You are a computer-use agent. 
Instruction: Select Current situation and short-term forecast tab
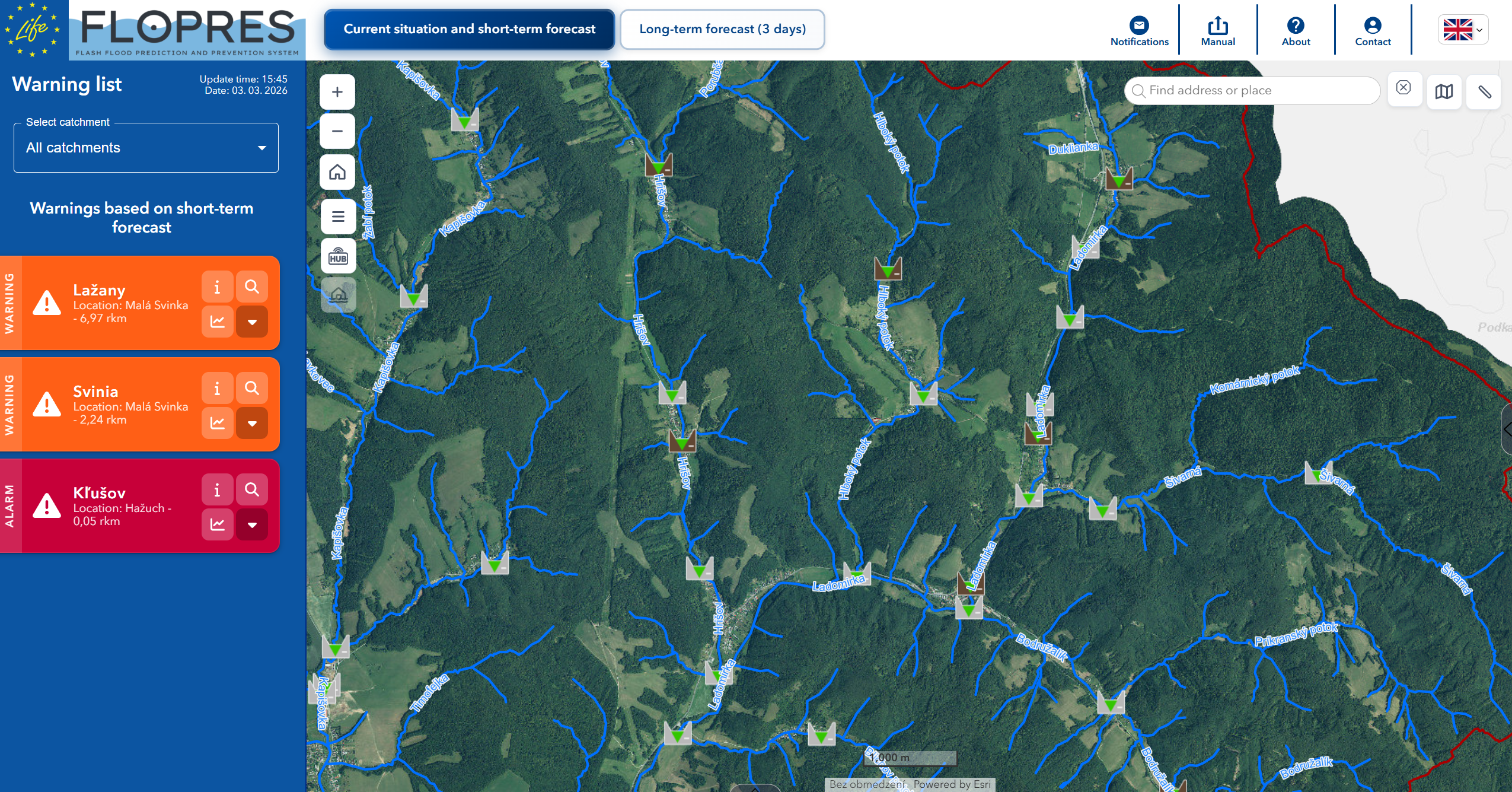[469, 29]
